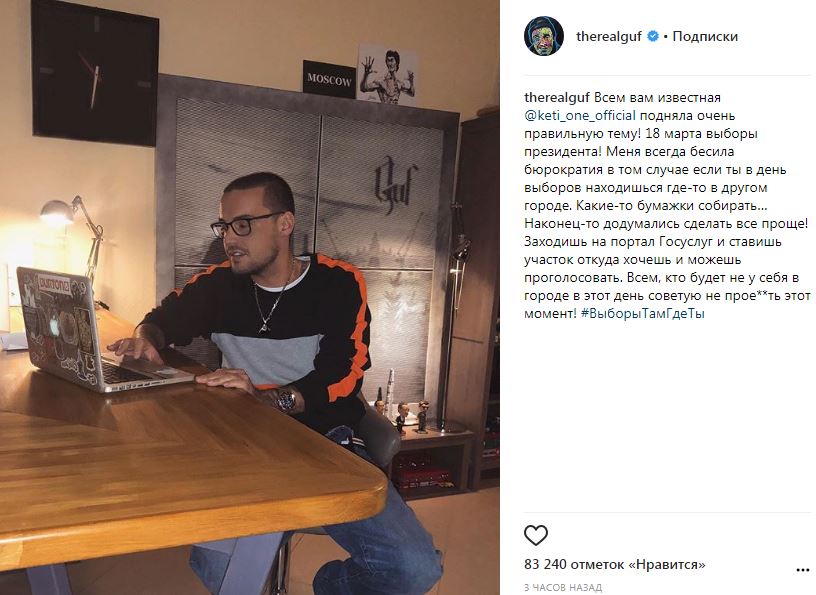Click the MOSCOW sign in photo
816x595 pixels.
point(329,80)
